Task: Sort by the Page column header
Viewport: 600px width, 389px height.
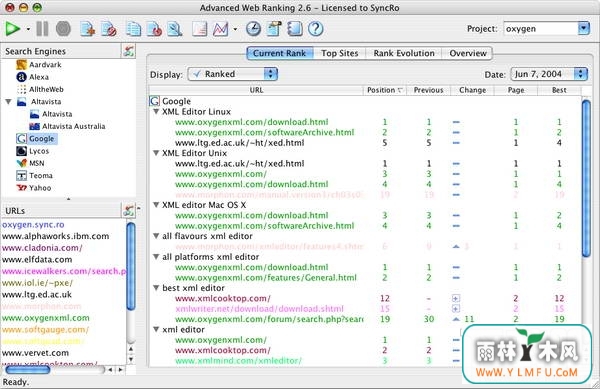Action: [516, 90]
